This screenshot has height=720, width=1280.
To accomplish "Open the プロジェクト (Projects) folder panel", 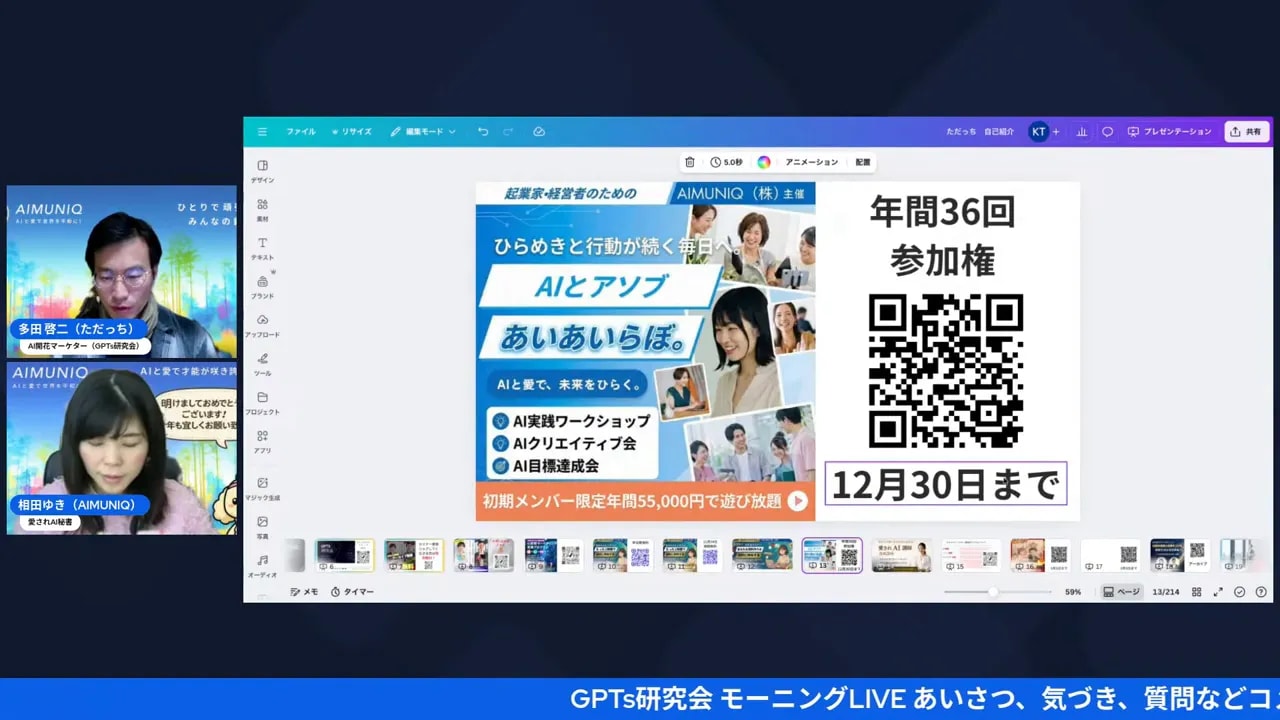I will [262, 402].
